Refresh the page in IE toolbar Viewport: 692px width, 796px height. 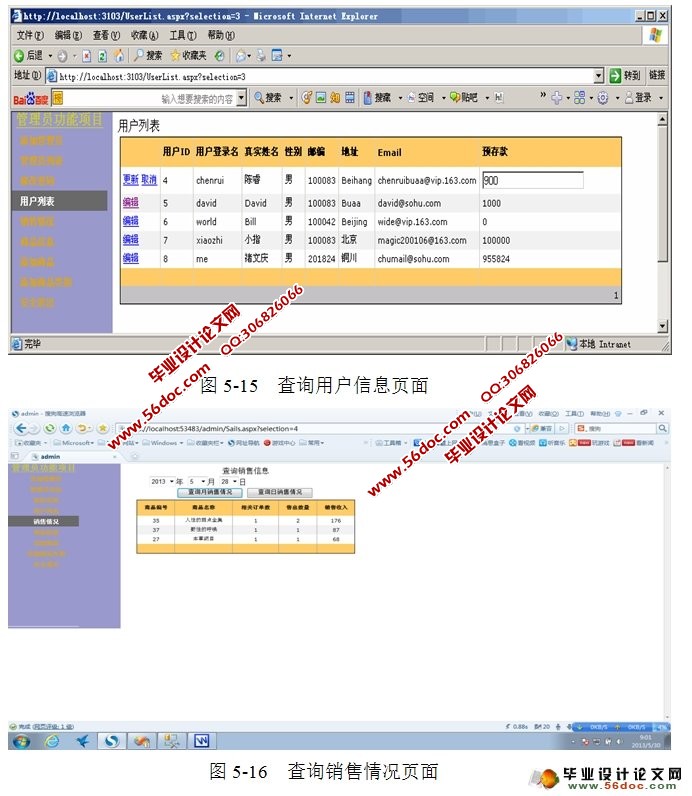(103, 56)
